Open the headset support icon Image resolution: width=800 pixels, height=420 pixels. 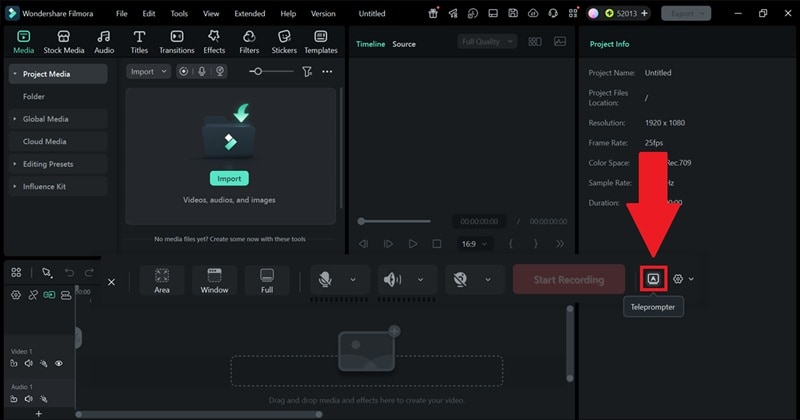(x=553, y=13)
